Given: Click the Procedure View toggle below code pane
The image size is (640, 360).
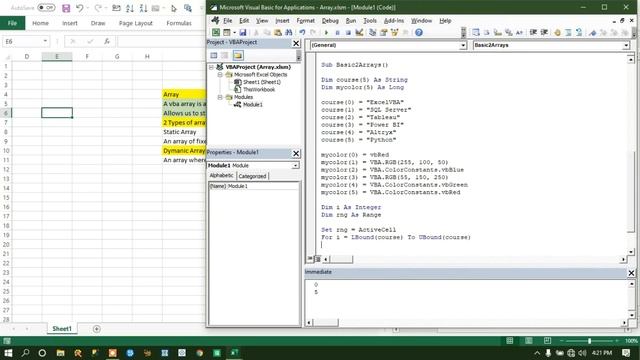Looking at the screenshot, I should coord(310,259).
